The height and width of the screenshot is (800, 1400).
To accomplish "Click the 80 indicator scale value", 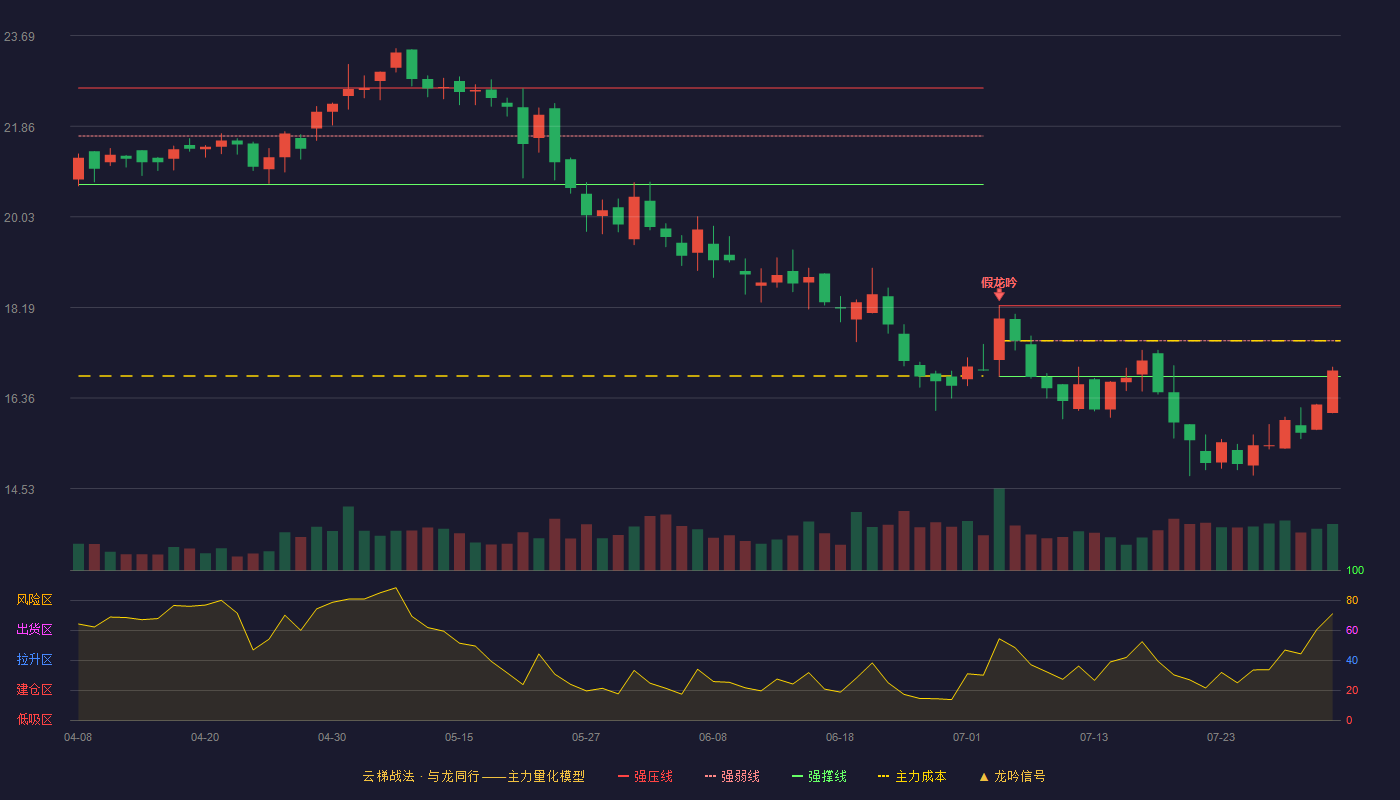I will click(1352, 600).
